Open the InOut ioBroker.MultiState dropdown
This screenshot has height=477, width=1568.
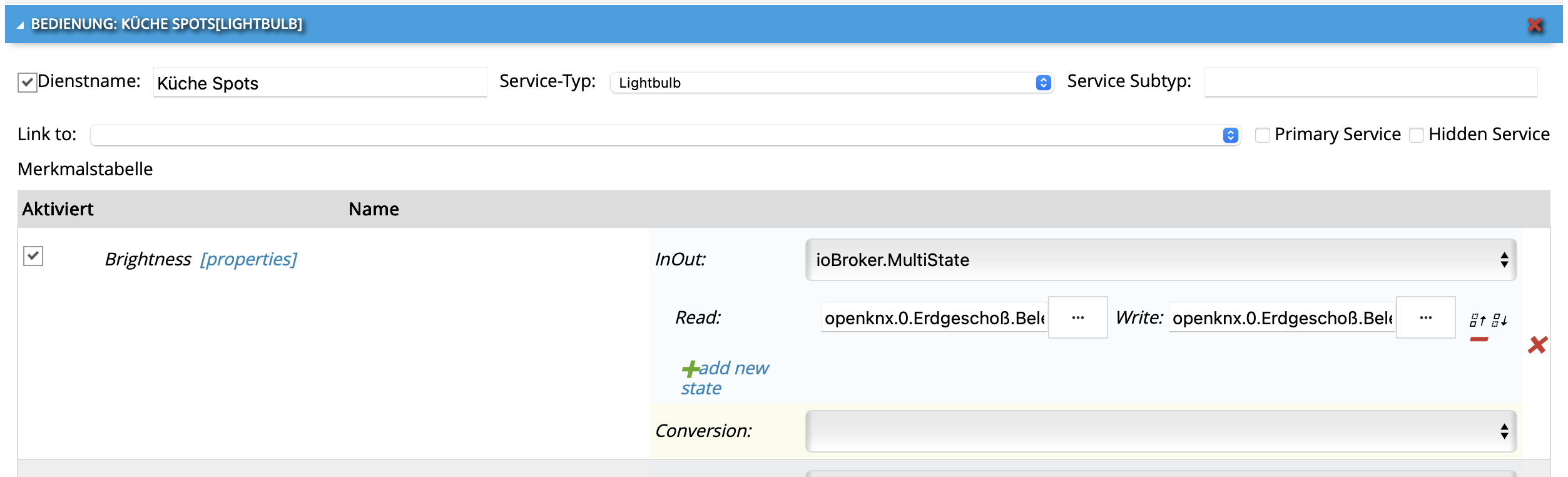[x=1160, y=260]
